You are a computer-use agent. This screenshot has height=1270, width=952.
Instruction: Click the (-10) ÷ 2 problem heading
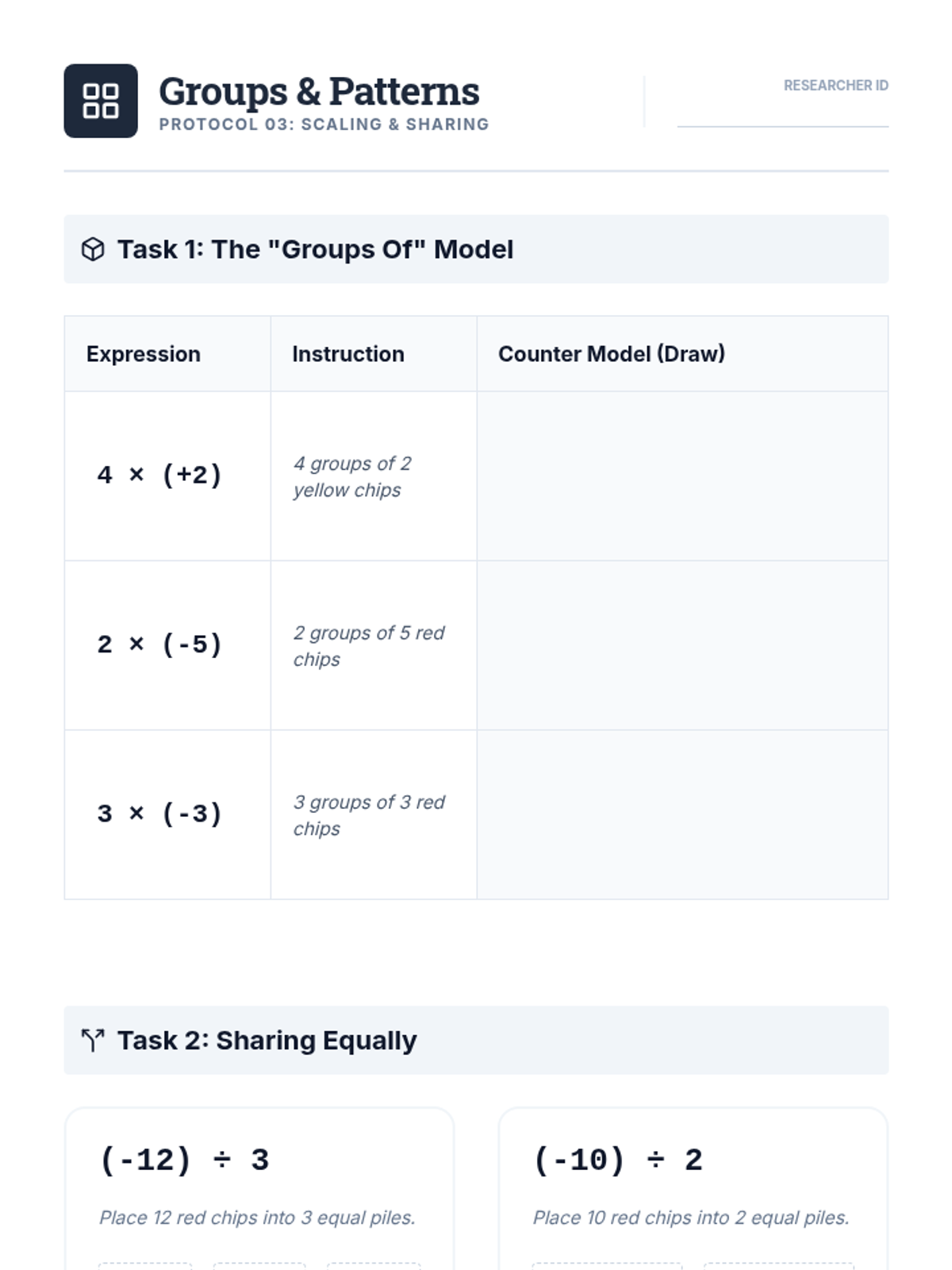point(618,1160)
